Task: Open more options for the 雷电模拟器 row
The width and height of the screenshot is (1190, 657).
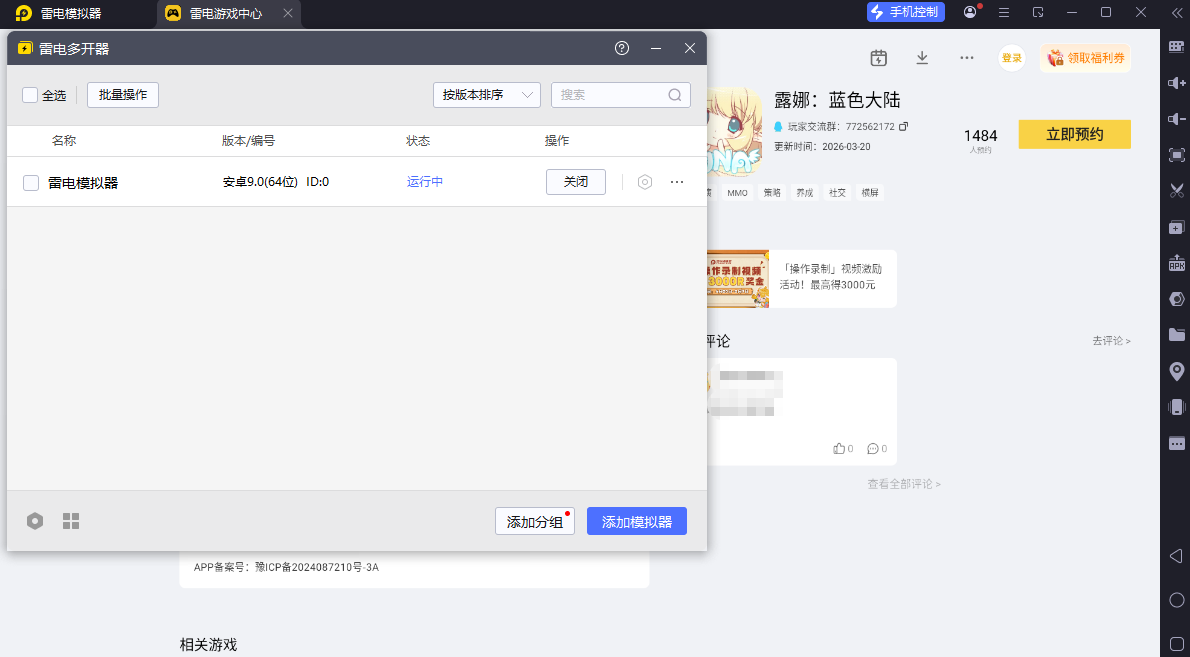Action: tap(677, 182)
